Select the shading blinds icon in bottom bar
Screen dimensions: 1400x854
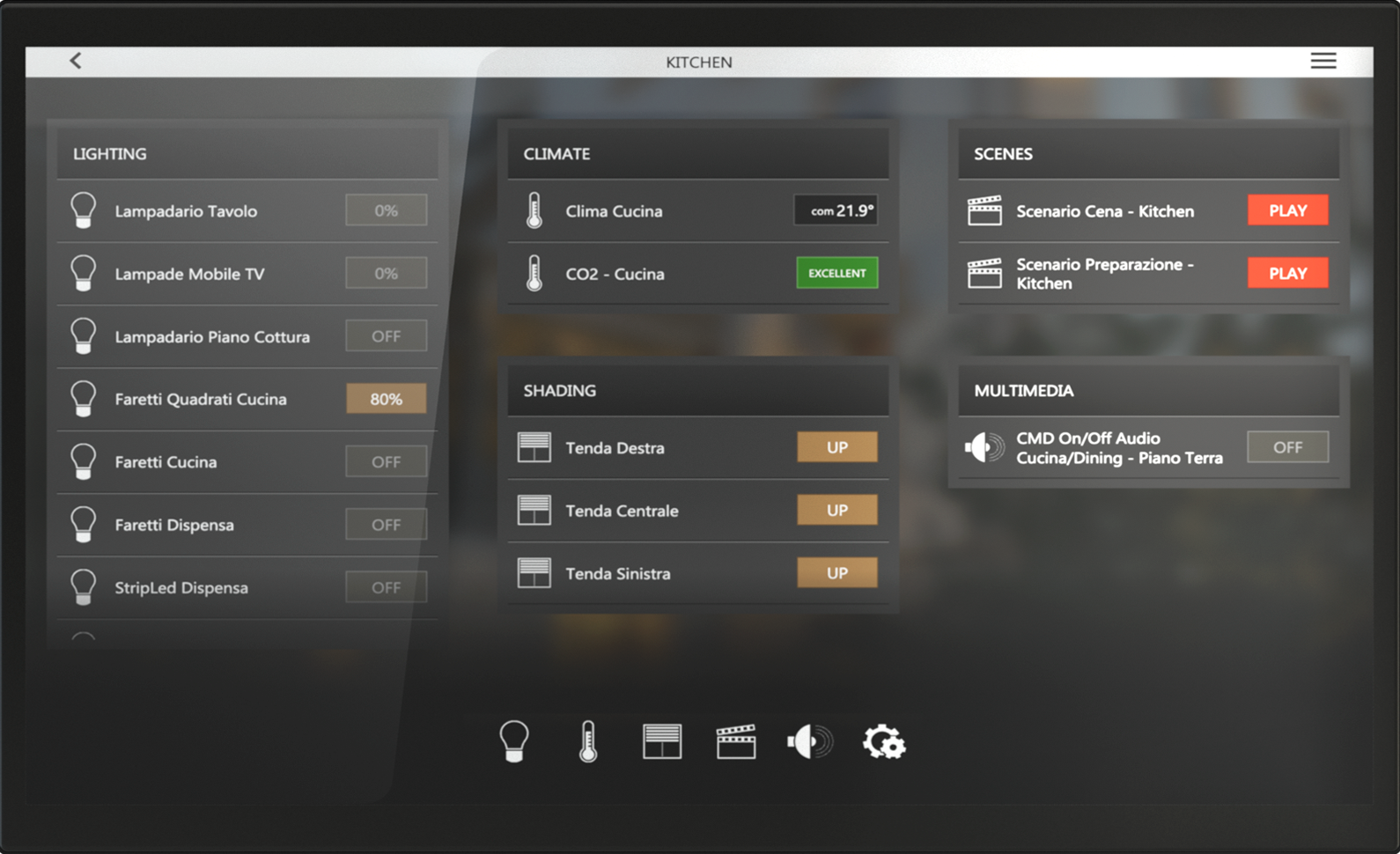click(x=662, y=741)
